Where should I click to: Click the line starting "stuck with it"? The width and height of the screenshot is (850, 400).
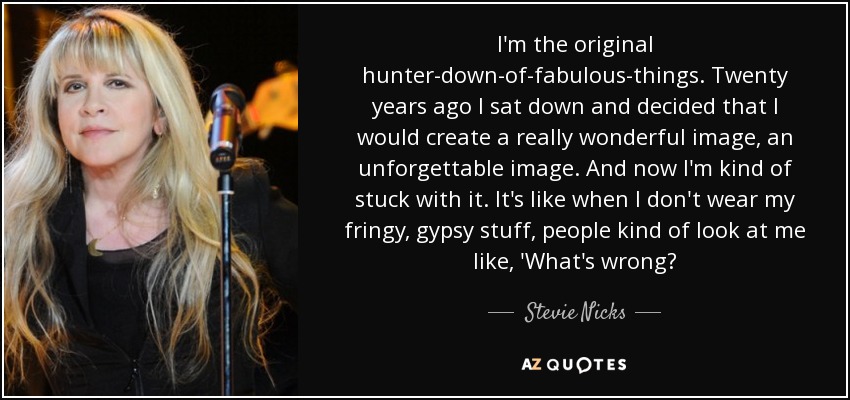coord(575,201)
